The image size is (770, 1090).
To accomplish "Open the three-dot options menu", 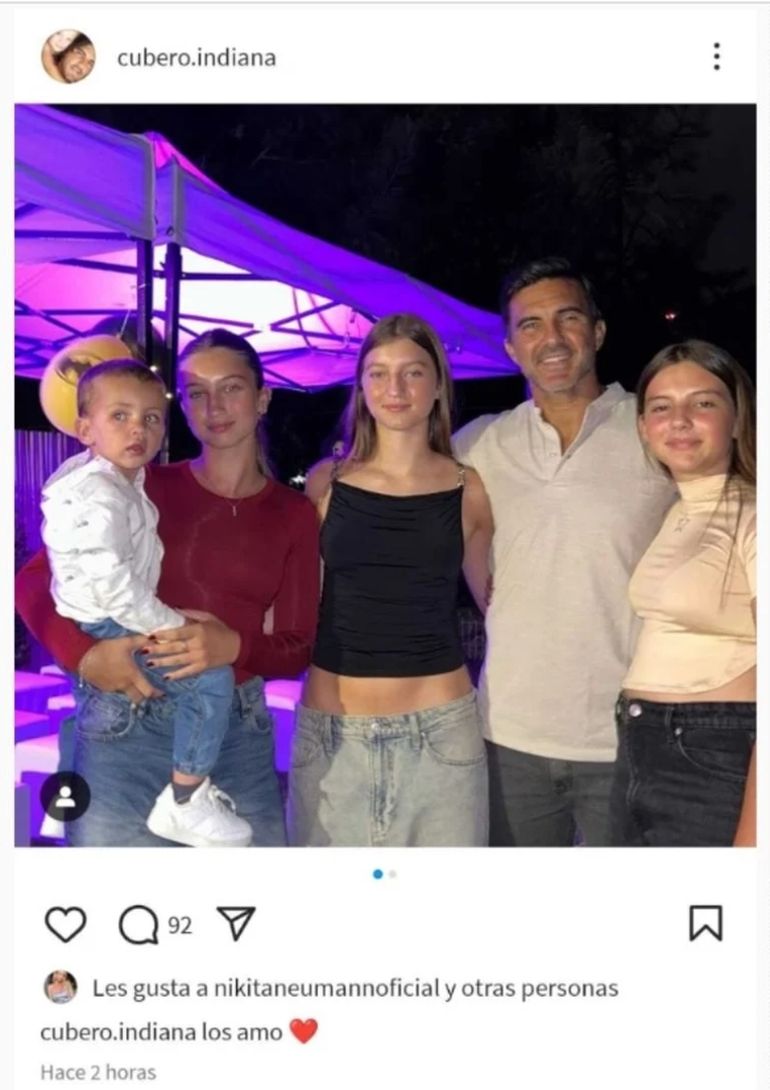I will click(716, 56).
